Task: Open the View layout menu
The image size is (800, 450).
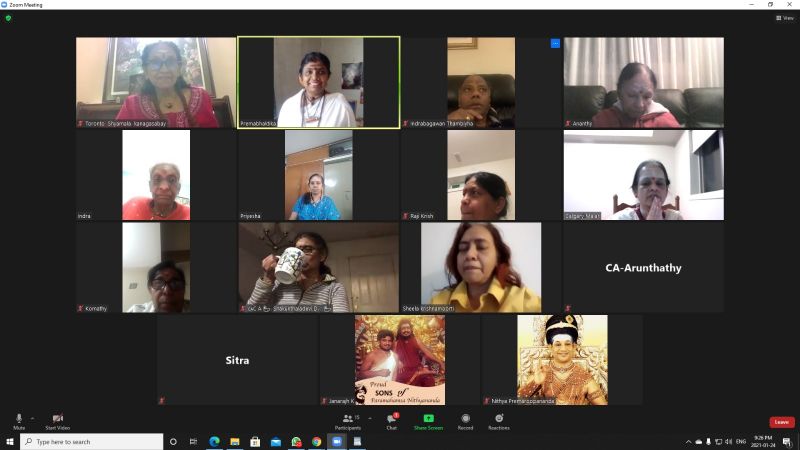Action: [784, 18]
